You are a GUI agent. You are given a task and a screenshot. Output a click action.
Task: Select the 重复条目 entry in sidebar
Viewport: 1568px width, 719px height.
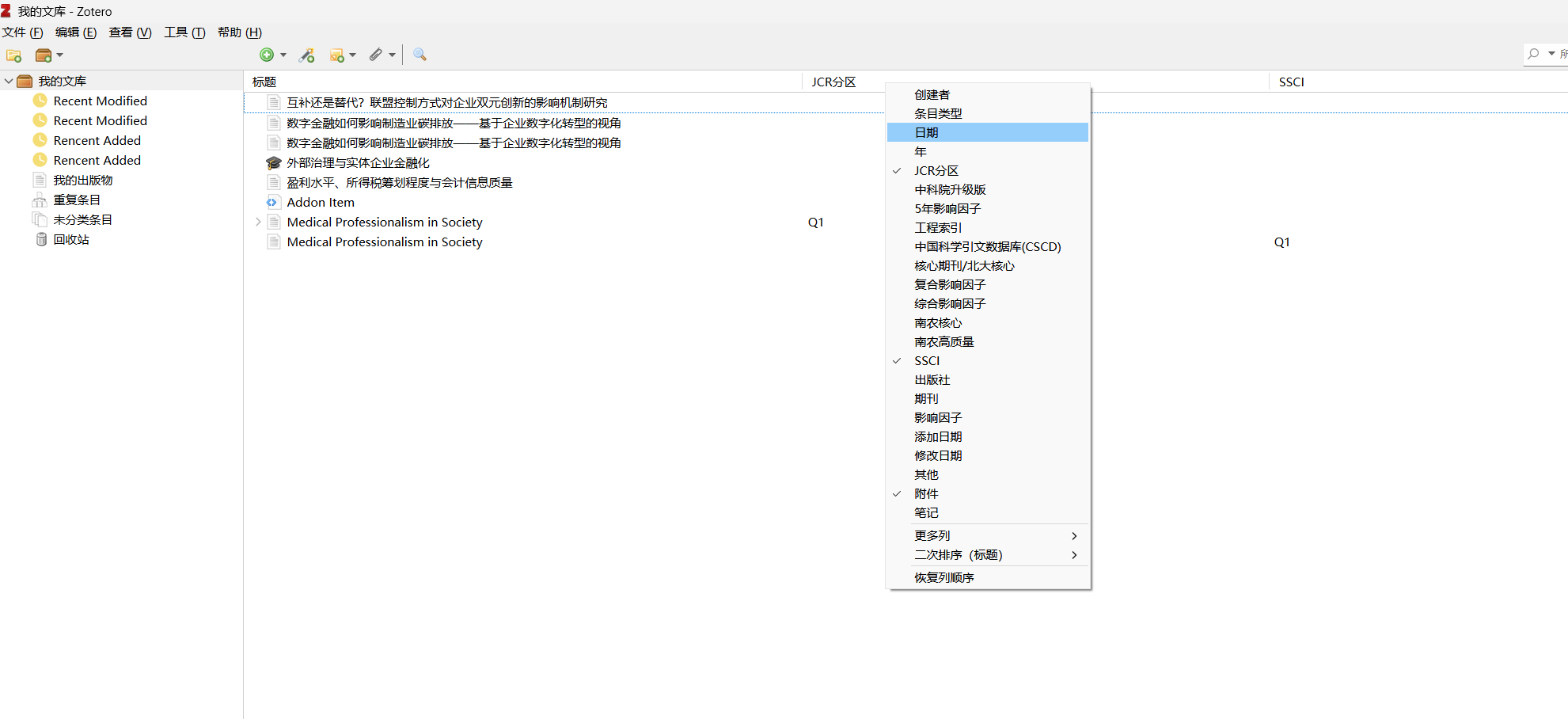77,200
